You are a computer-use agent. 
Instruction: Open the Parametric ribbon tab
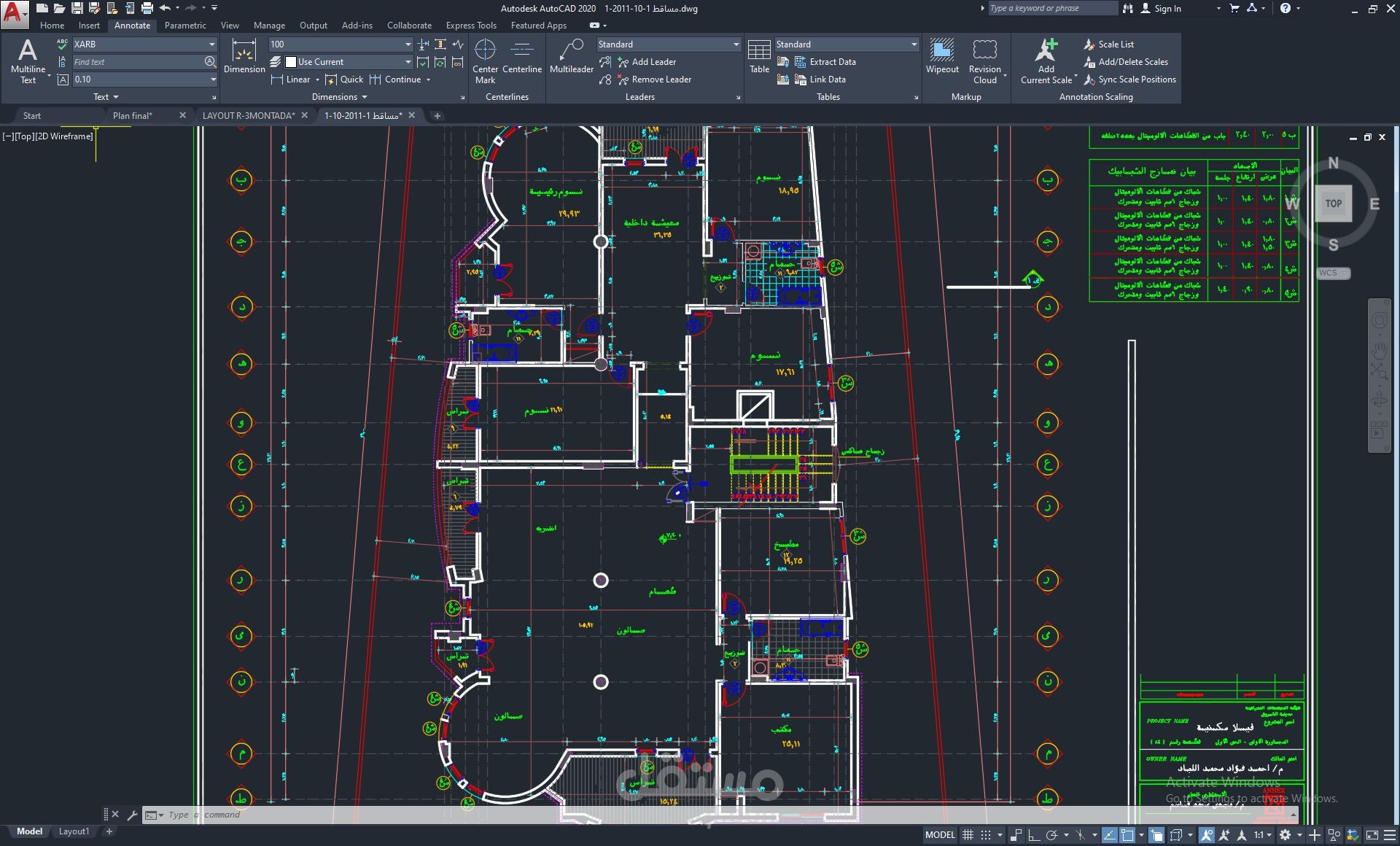[185, 26]
